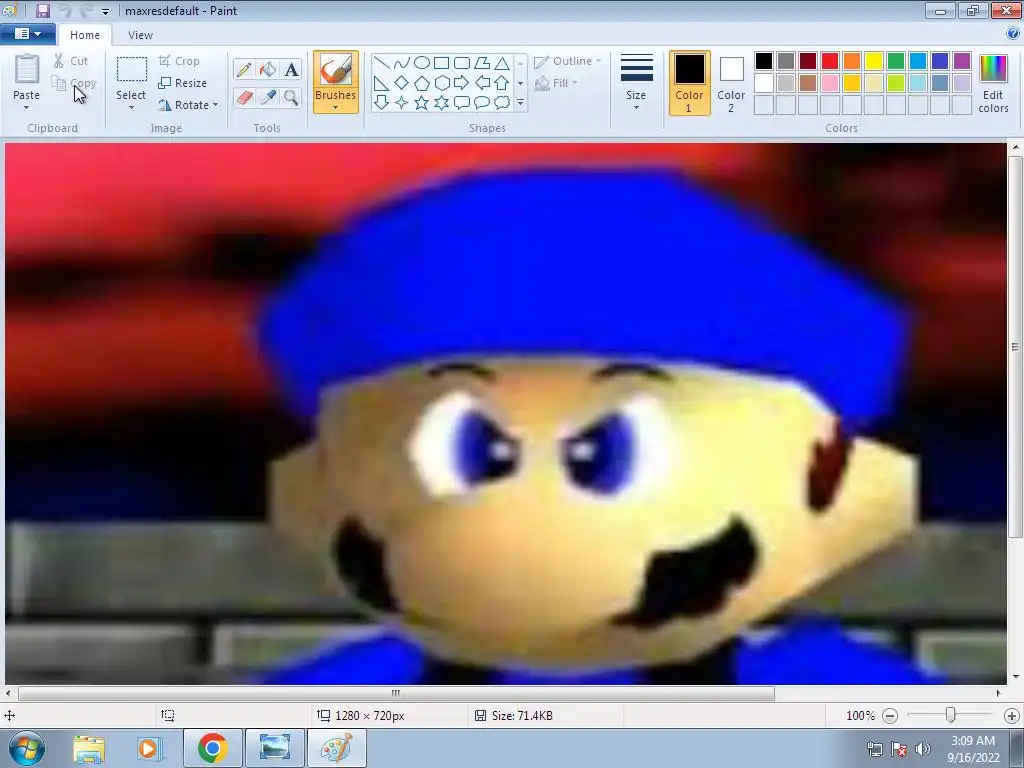Select the straight Line shape
This screenshot has width=1024, height=768.
[x=381, y=63]
